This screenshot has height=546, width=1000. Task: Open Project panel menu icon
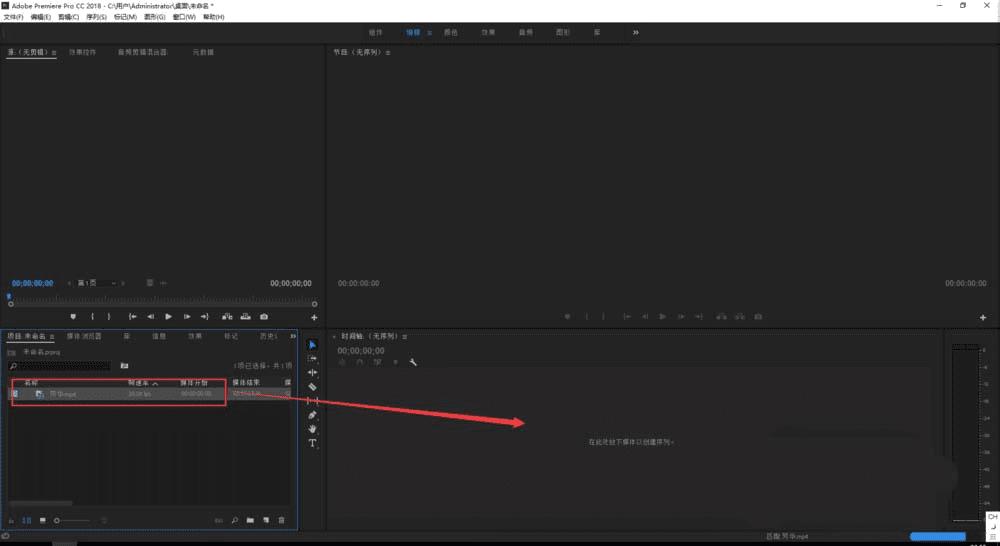pyautogui.click(x=52, y=336)
